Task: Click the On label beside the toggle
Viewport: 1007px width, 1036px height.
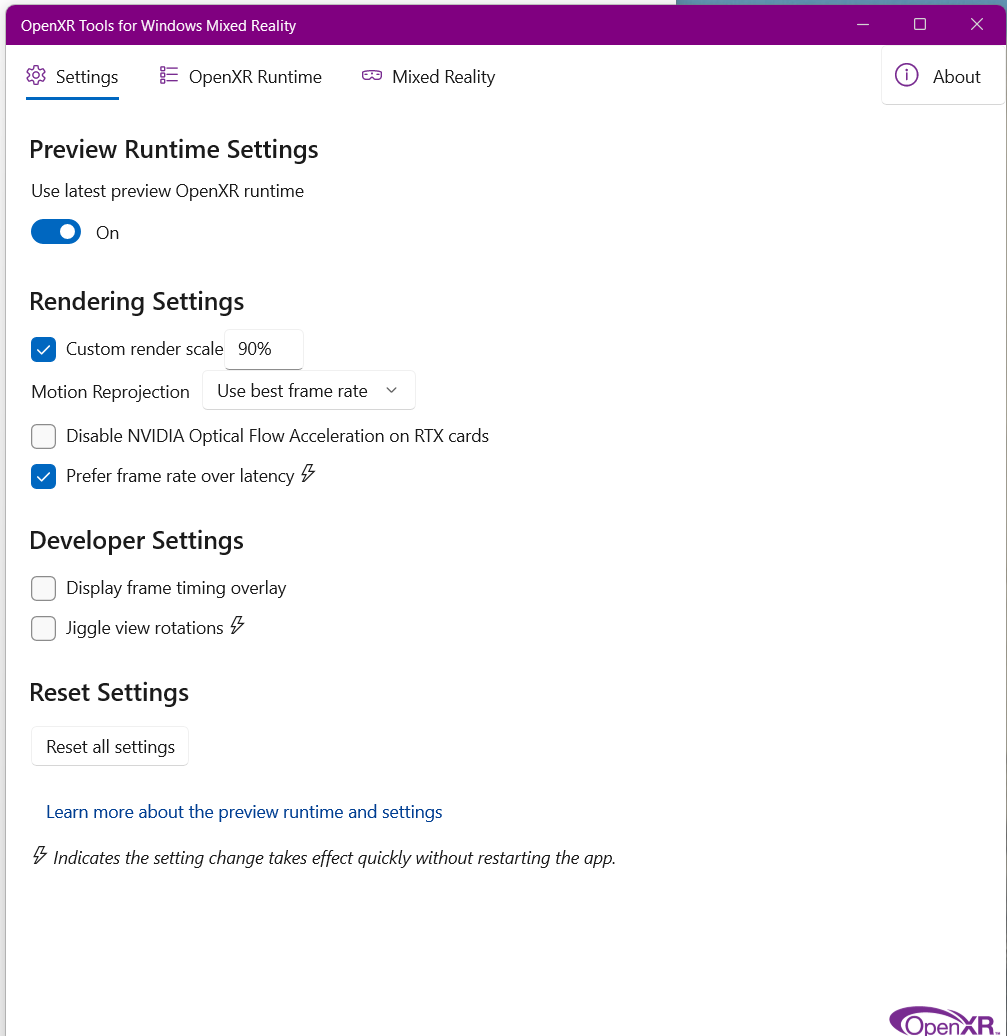Action: click(108, 233)
